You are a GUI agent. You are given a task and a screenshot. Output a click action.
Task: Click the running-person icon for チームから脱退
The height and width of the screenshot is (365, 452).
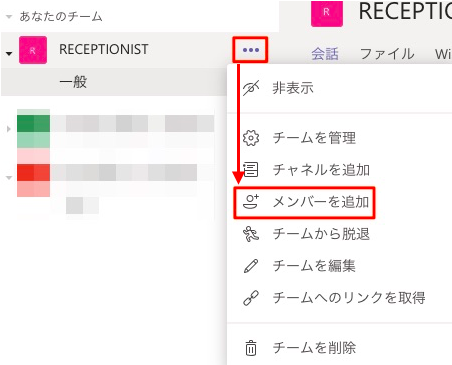[x=251, y=234]
